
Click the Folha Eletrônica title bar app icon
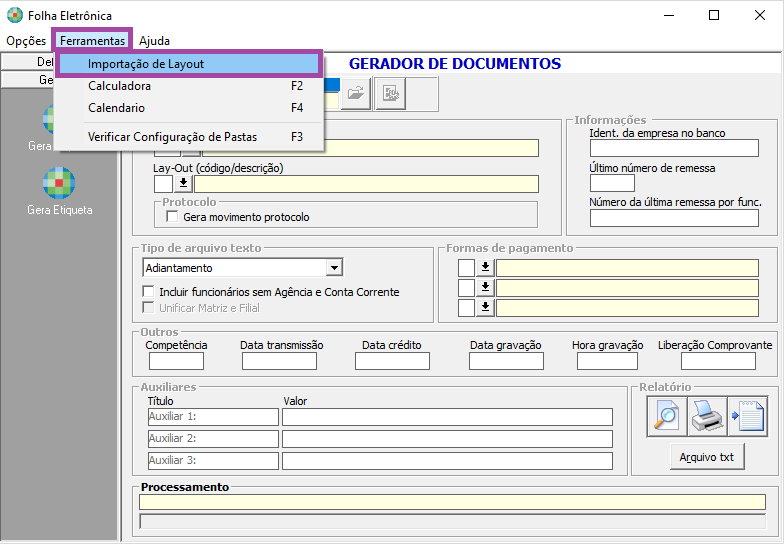(x=14, y=16)
